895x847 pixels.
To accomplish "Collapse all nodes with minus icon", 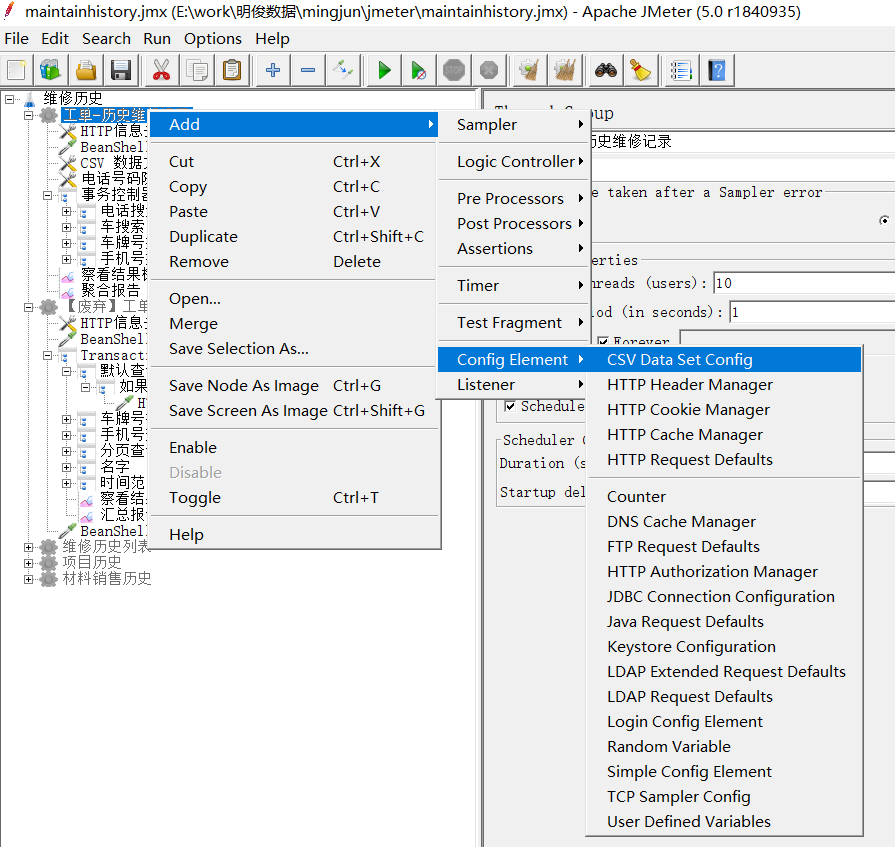I will click(x=308, y=70).
